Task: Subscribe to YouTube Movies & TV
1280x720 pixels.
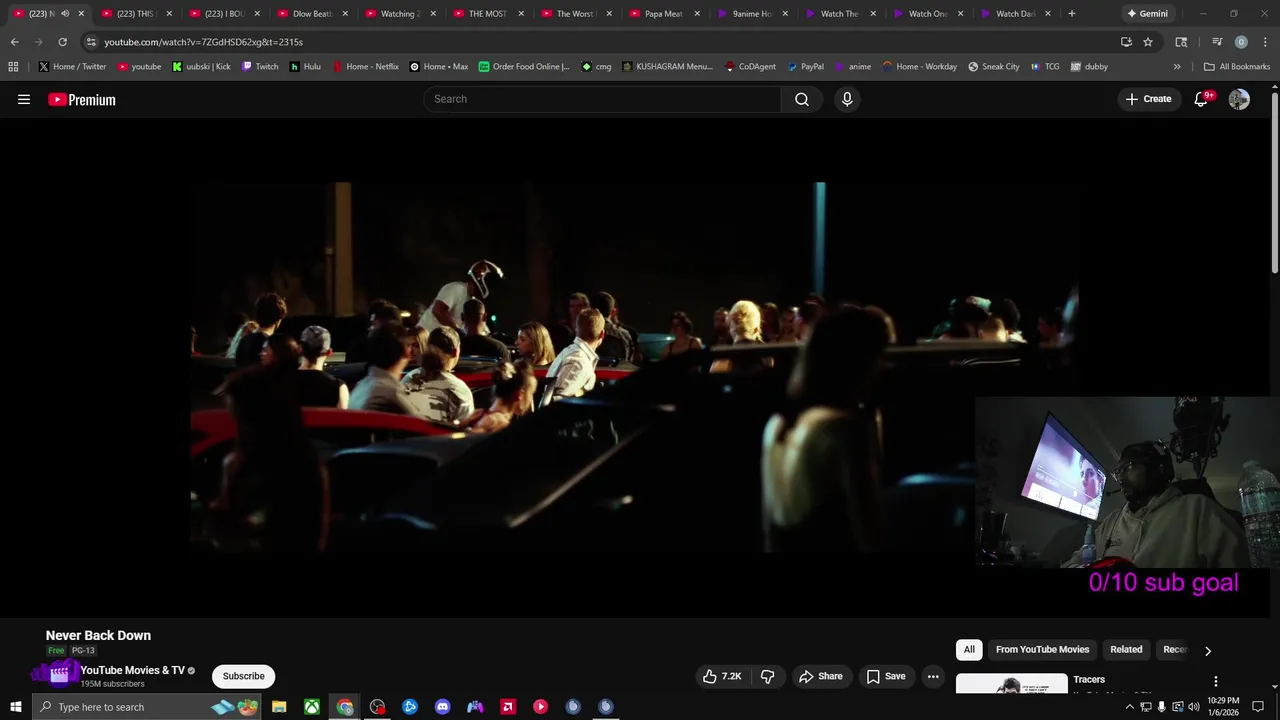Action: click(x=243, y=676)
